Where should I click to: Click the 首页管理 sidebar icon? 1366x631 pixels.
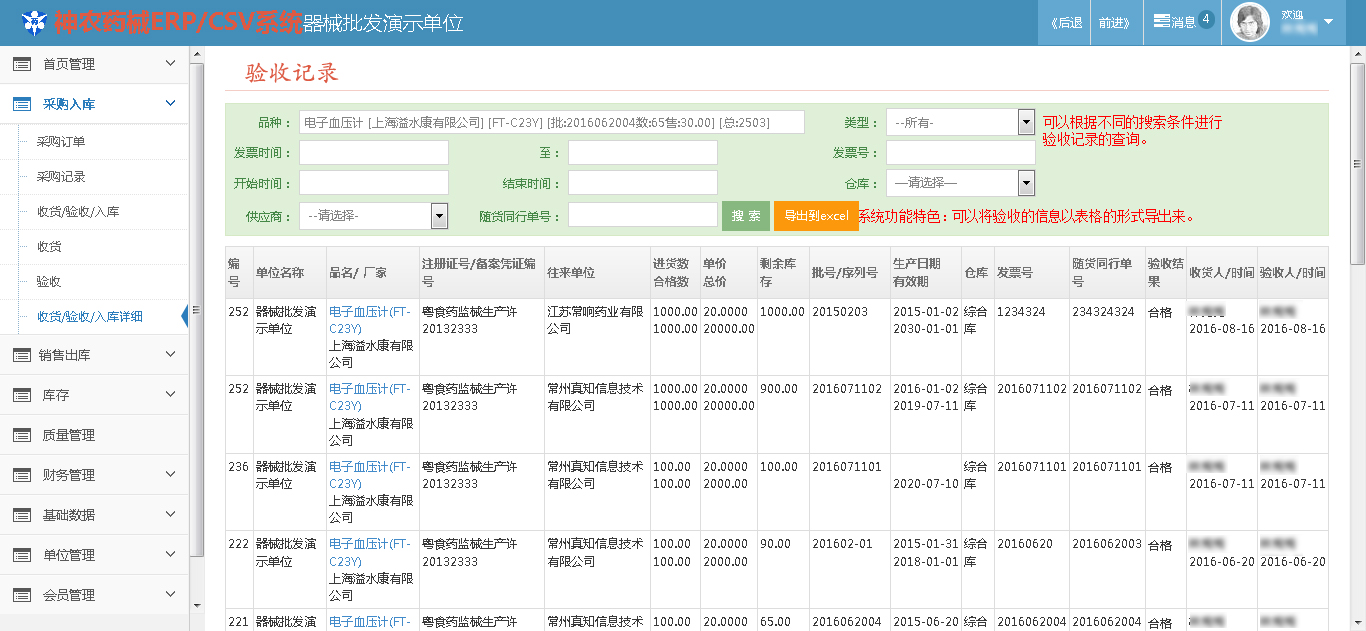22,64
